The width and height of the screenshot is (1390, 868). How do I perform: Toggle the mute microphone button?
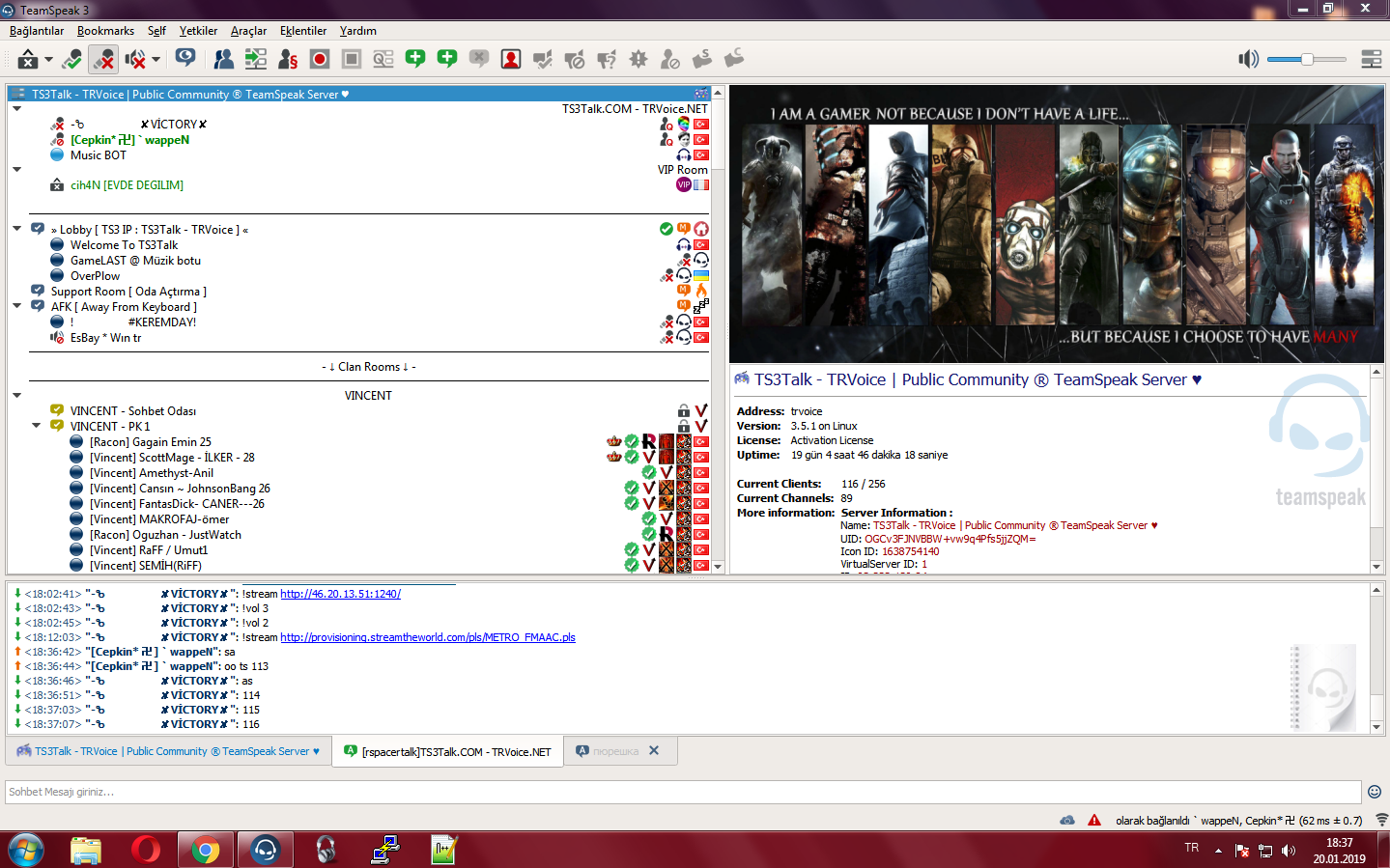(x=103, y=60)
